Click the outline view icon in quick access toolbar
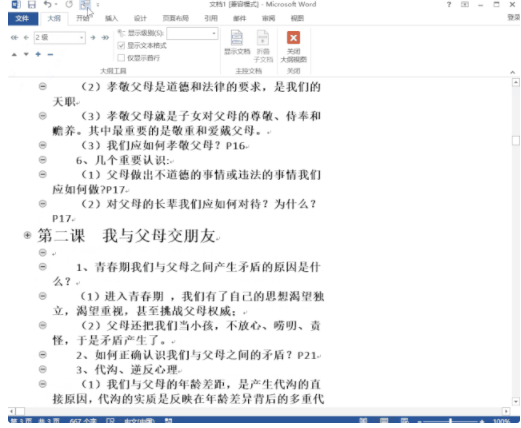Viewport: 521px width, 428px height. (85, 4)
